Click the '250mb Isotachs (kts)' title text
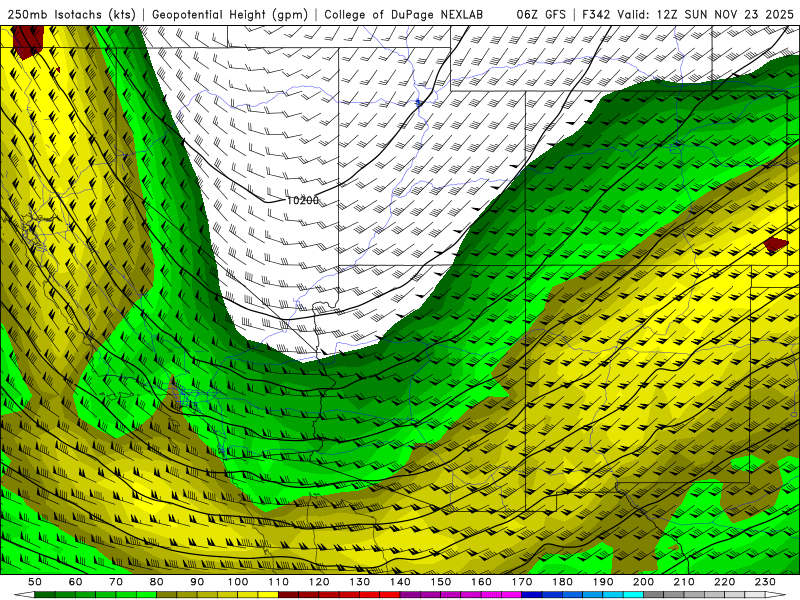The width and height of the screenshot is (800, 600). [71, 14]
